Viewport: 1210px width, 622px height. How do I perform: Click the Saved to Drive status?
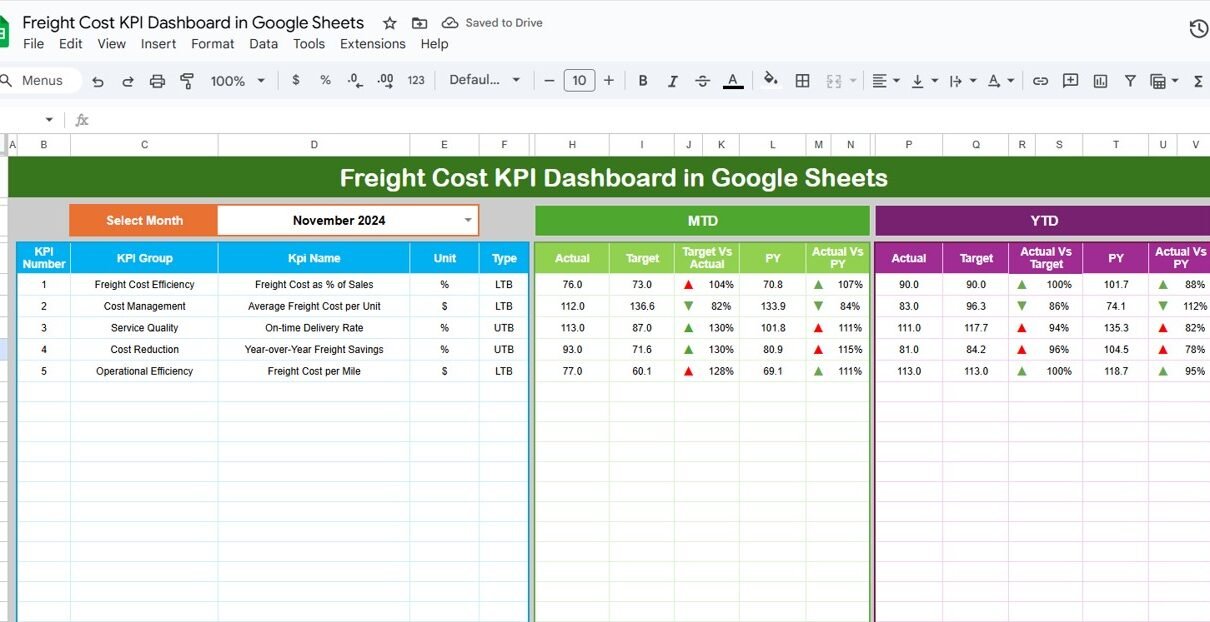point(503,23)
